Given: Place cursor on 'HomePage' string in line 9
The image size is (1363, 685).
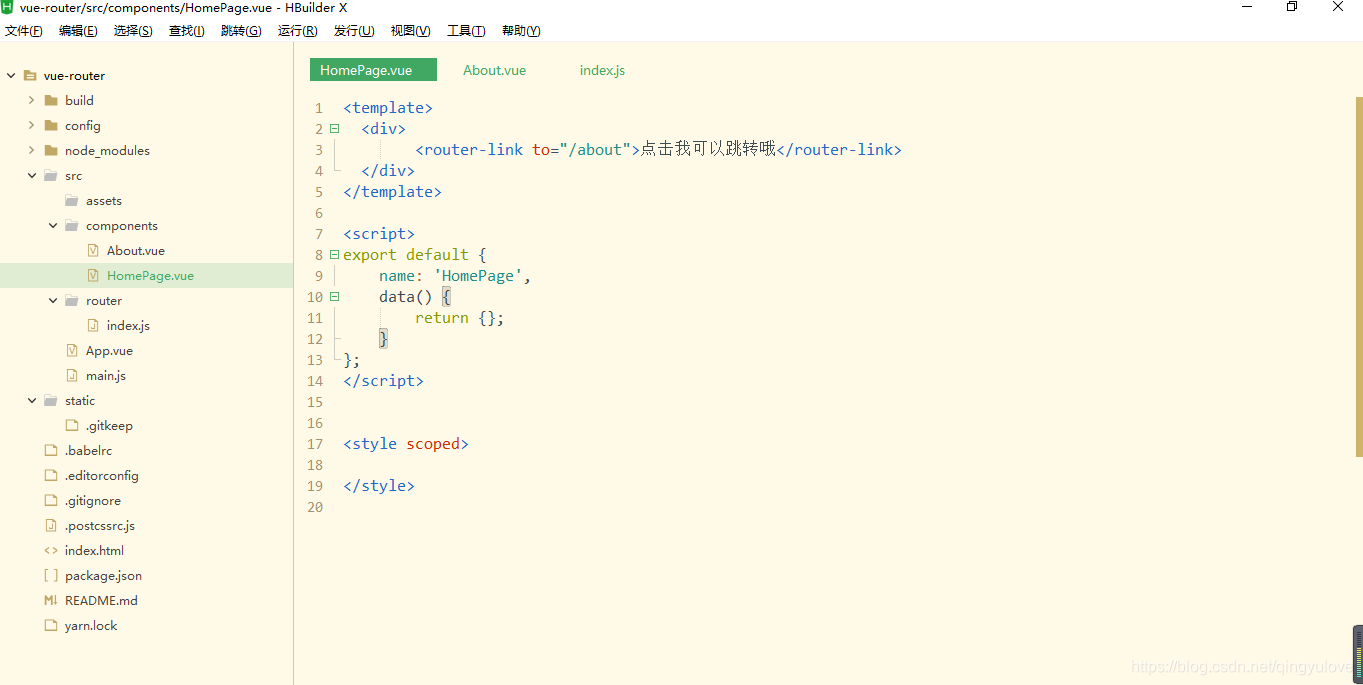Looking at the screenshot, I should tap(478, 275).
